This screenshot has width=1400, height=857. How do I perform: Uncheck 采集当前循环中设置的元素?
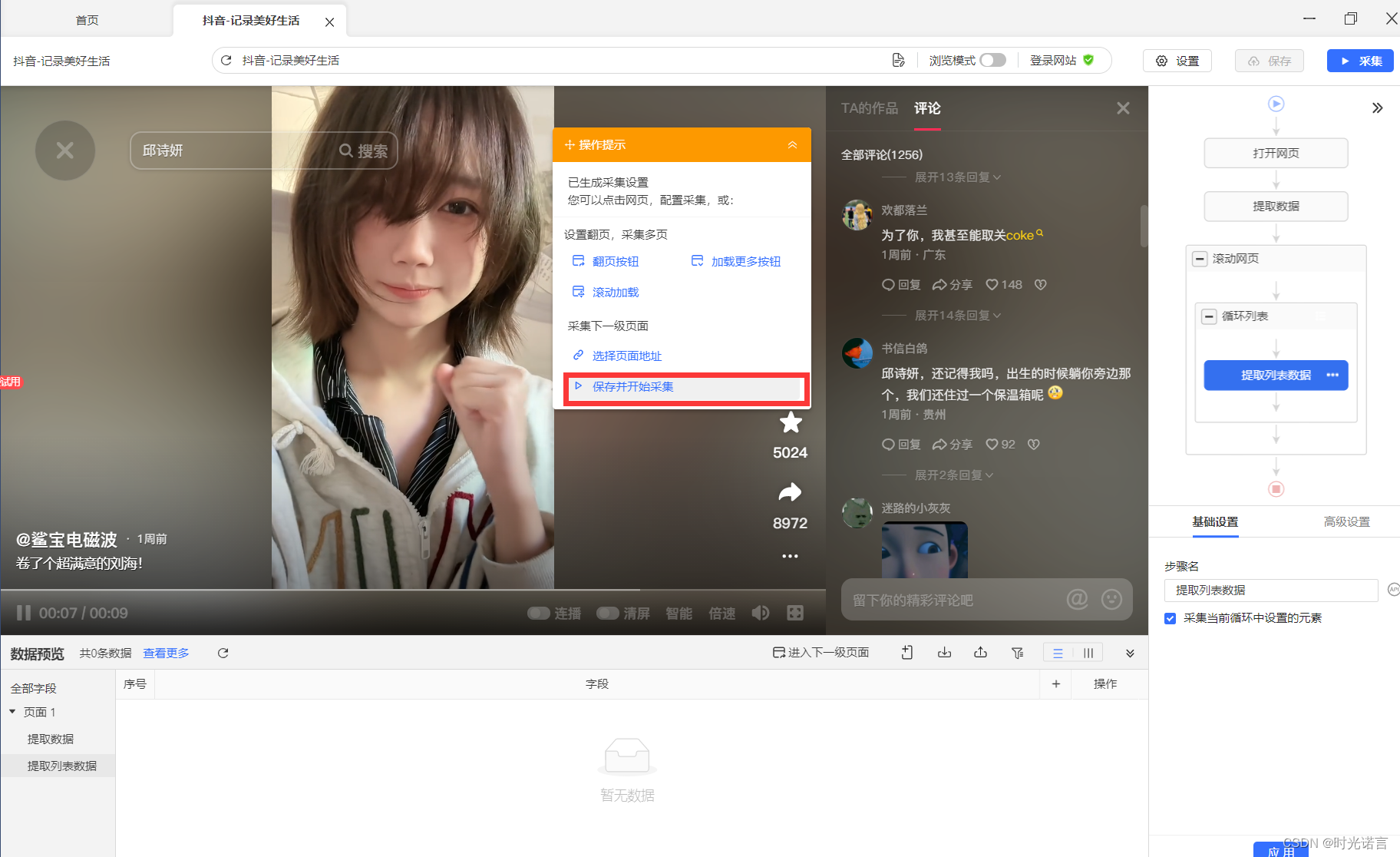(1170, 618)
